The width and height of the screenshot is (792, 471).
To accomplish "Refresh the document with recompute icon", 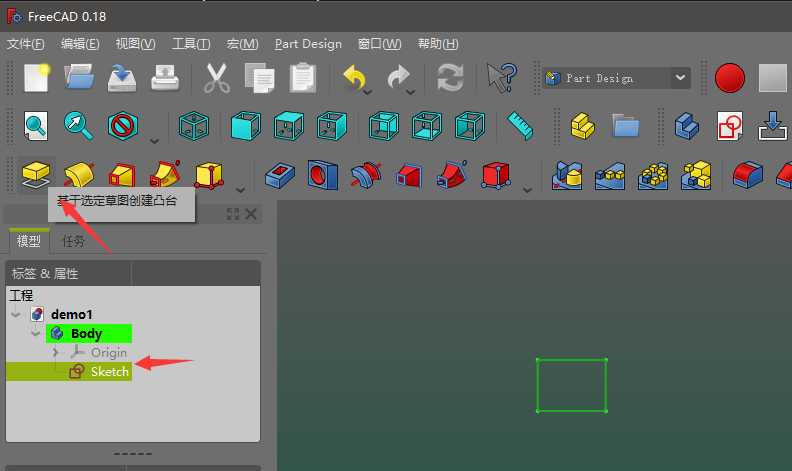I will (450, 78).
